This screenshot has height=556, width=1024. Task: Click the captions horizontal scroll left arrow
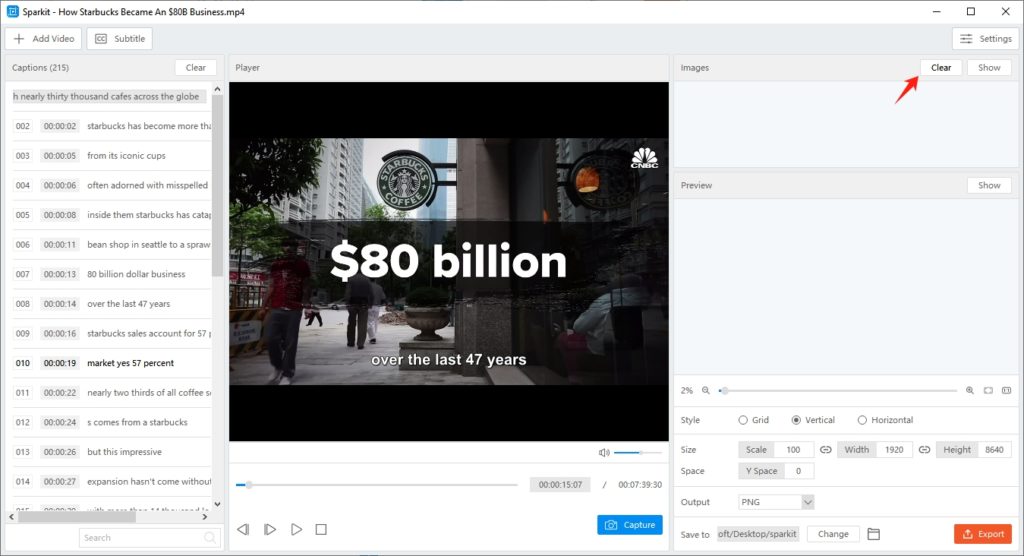(11, 517)
